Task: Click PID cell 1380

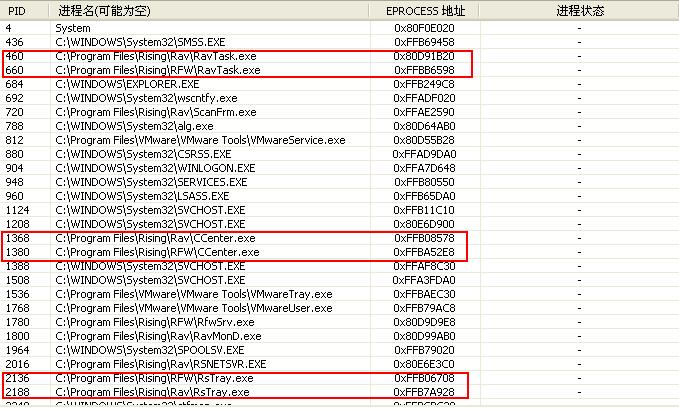Action: 17,252
